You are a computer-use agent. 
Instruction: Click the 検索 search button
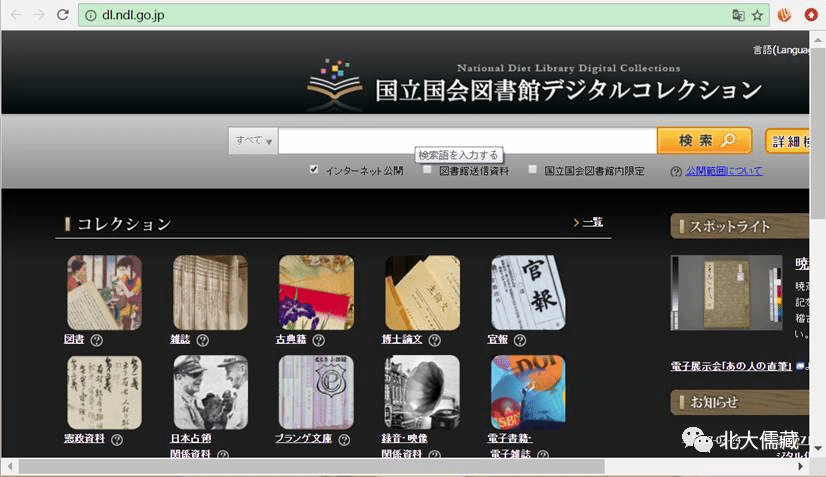pyautogui.click(x=704, y=141)
